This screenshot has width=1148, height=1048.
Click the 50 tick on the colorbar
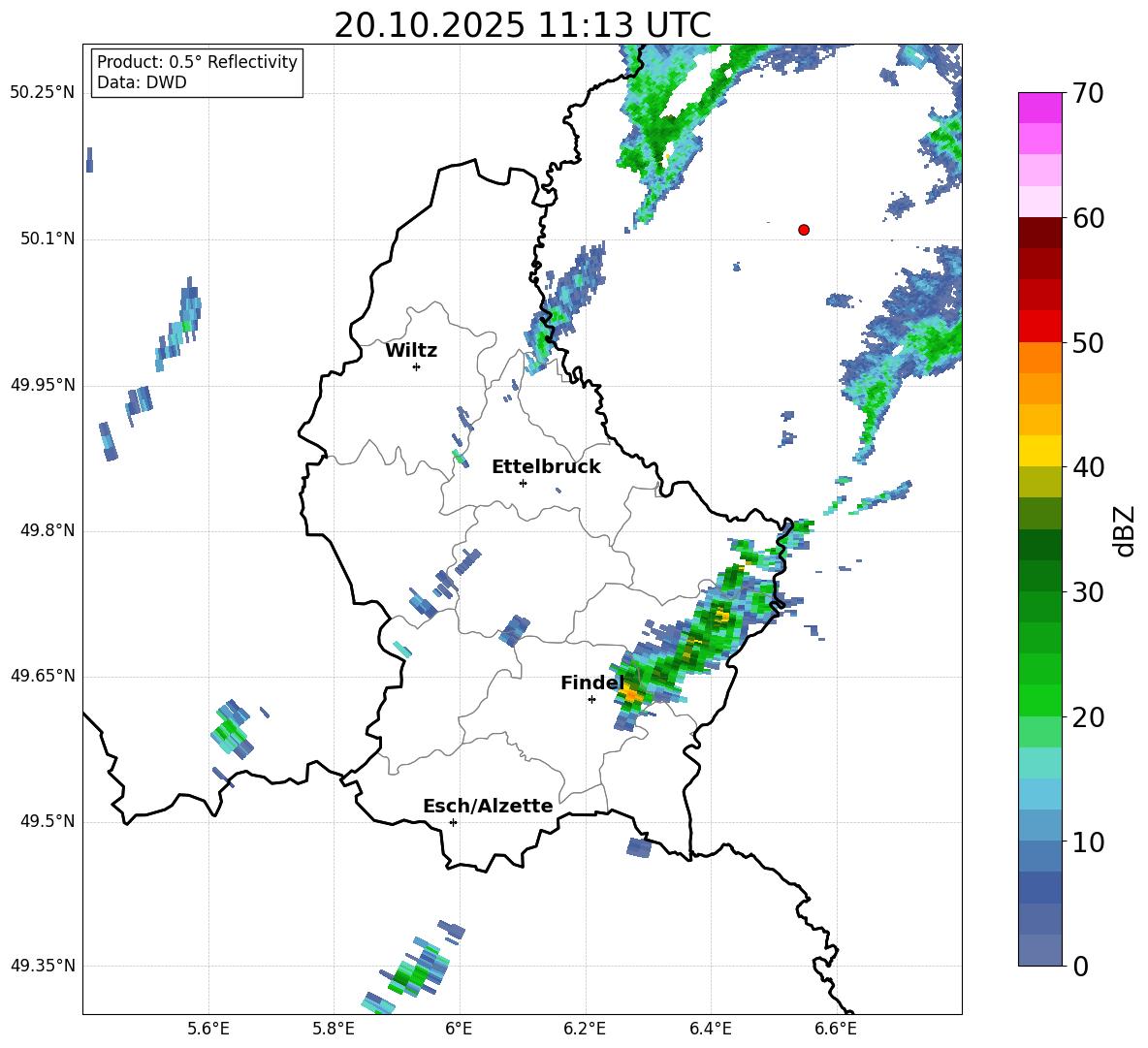1089,342
